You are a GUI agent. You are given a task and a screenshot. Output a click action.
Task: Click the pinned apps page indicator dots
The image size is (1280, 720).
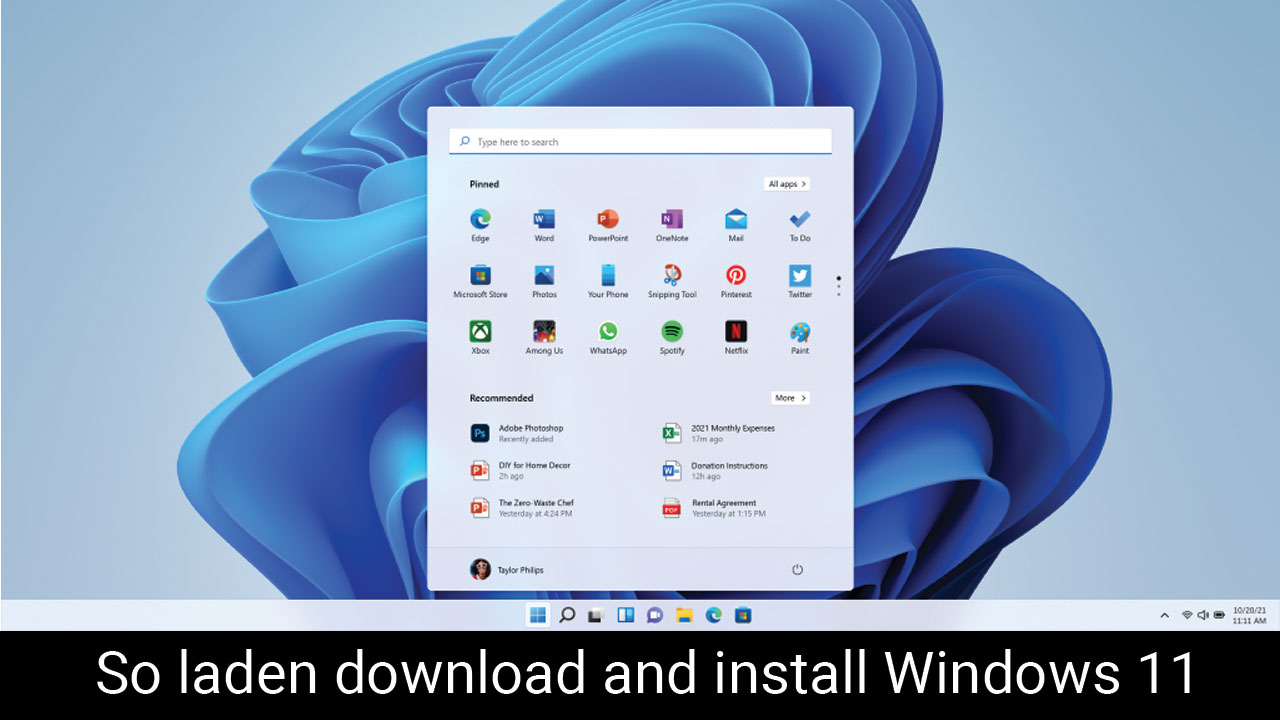[838, 287]
